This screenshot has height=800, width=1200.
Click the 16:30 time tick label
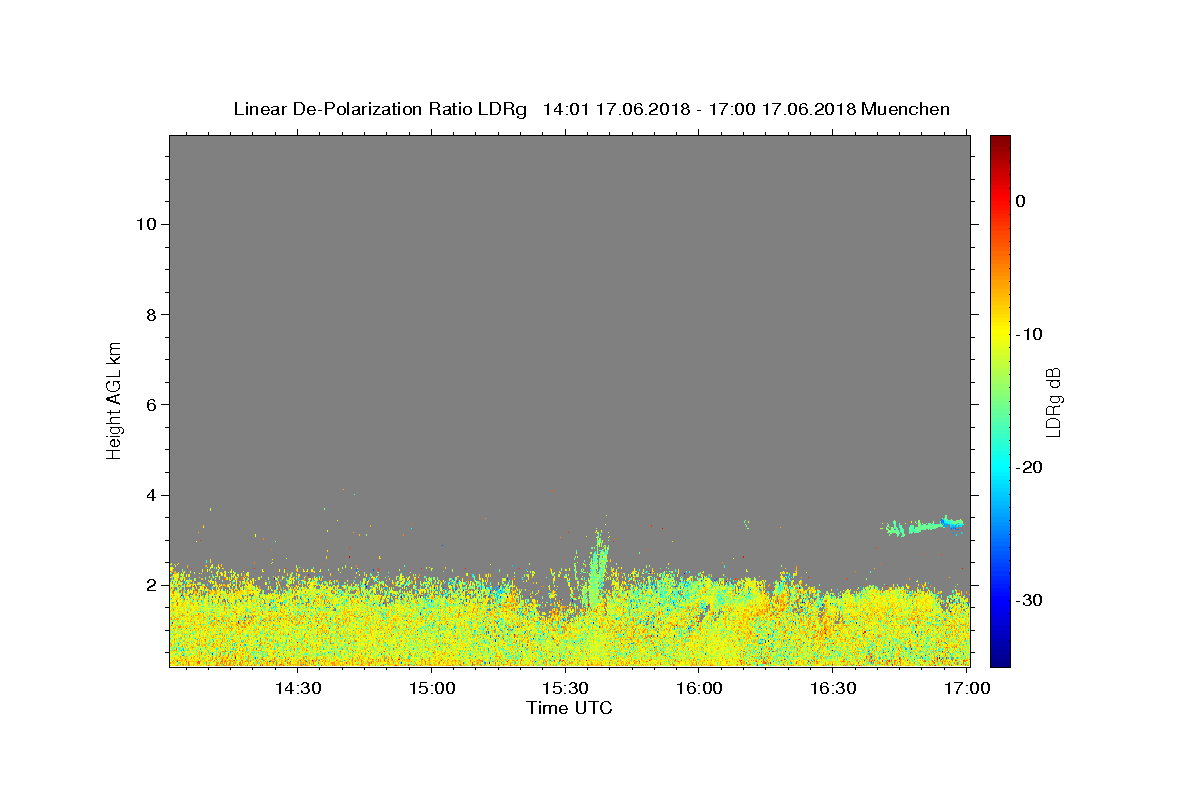(x=833, y=689)
